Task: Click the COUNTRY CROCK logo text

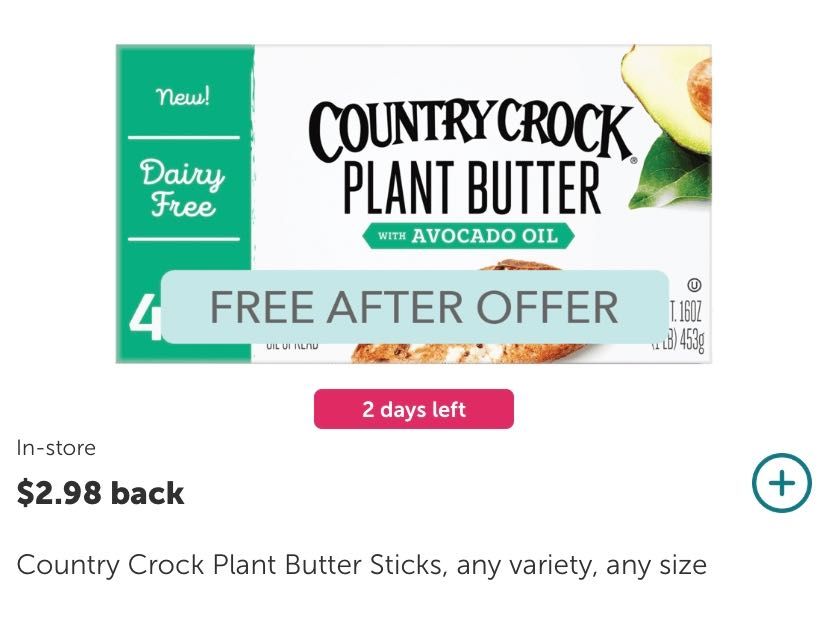Action: click(x=469, y=129)
